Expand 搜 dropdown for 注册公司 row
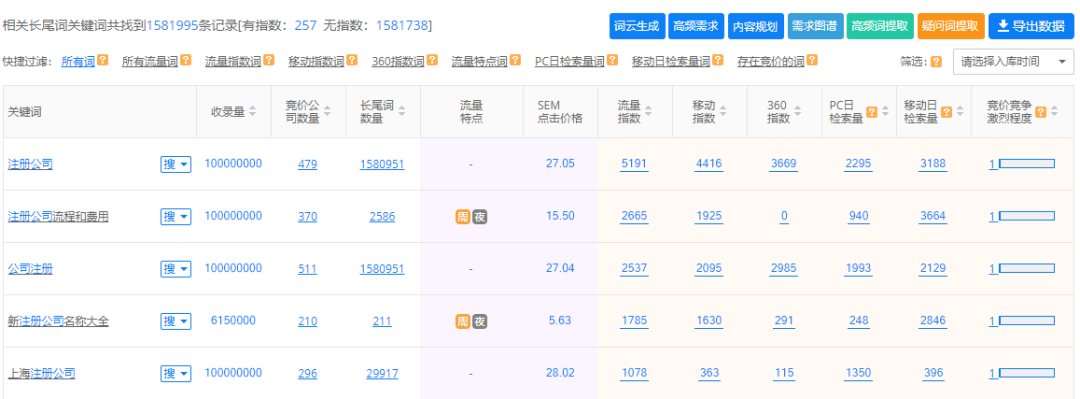 (x=176, y=164)
